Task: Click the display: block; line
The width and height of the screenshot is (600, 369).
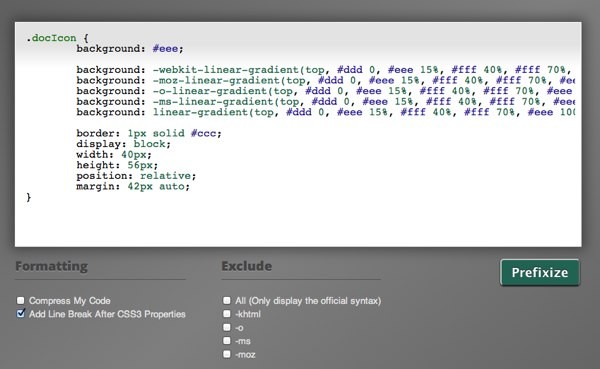Action: tap(123, 144)
